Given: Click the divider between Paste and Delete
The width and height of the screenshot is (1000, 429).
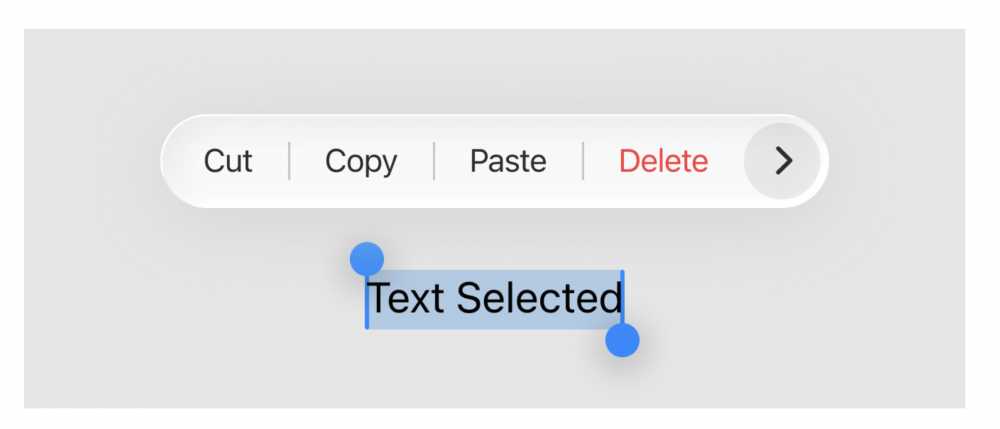Looking at the screenshot, I should [x=583, y=161].
